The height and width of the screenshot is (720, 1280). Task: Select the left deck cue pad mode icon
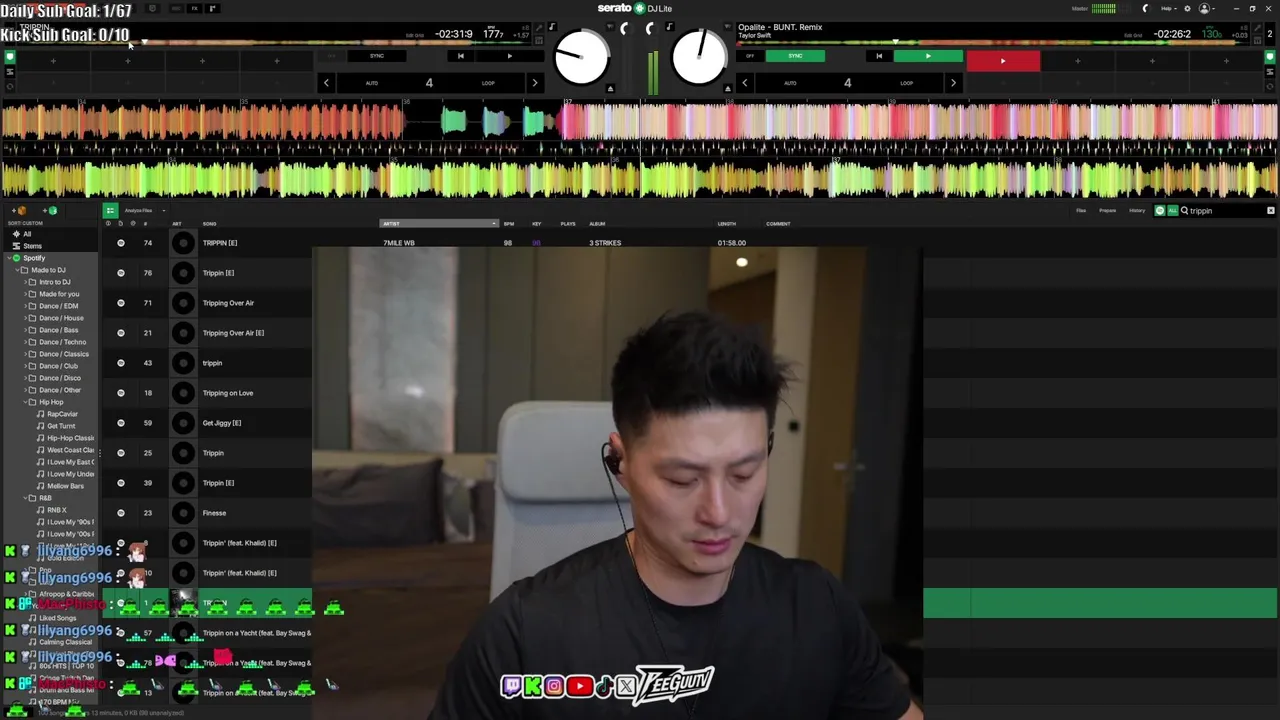pyautogui.click(x=10, y=57)
